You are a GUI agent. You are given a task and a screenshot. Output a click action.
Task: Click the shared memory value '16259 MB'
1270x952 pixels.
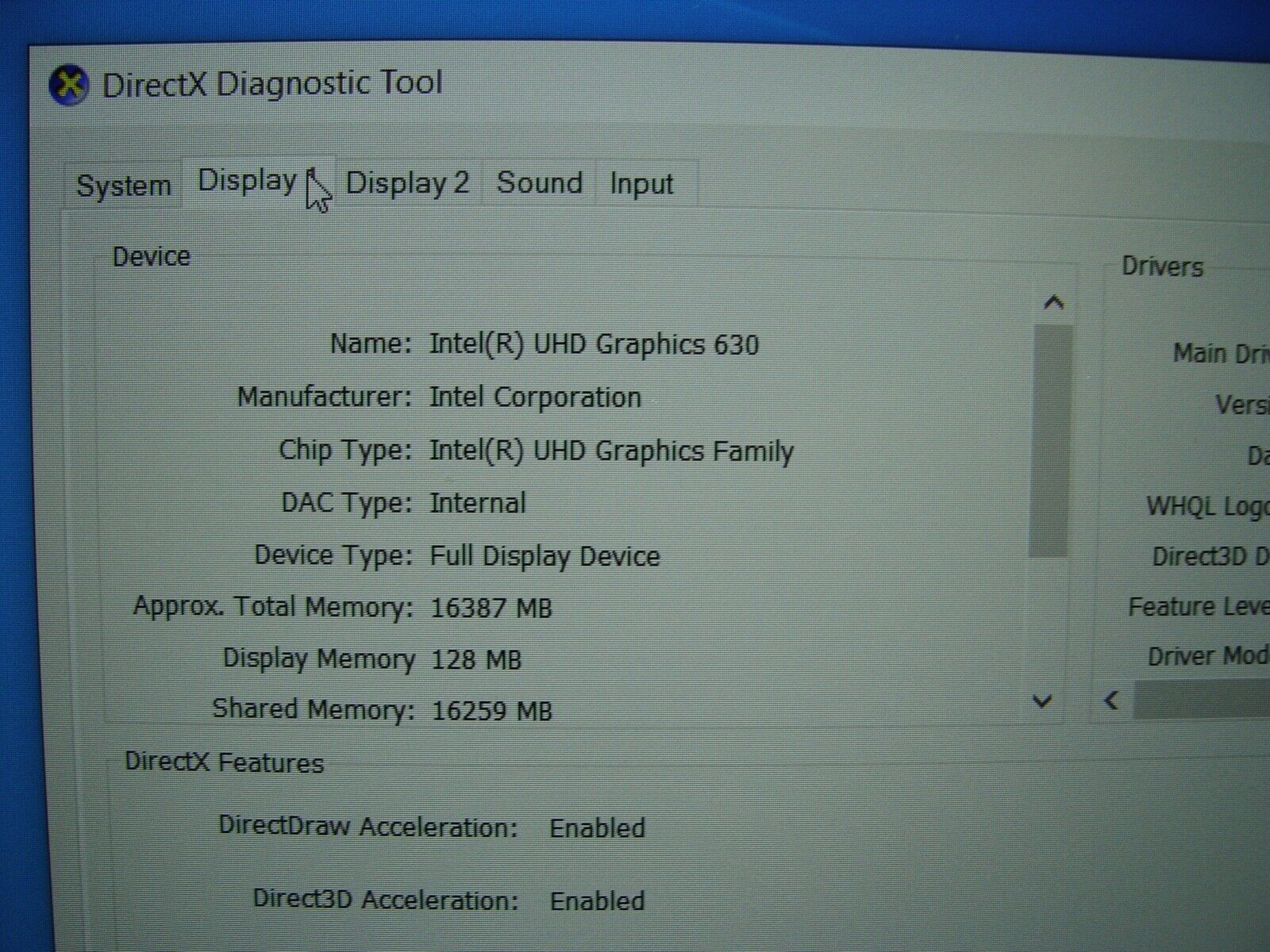(491, 711)
